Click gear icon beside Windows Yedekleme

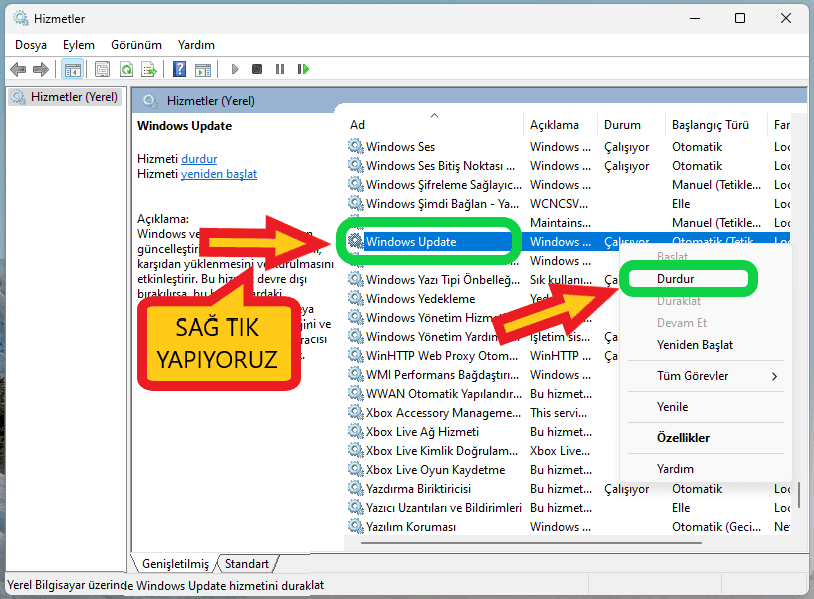[x=356, y=298]
